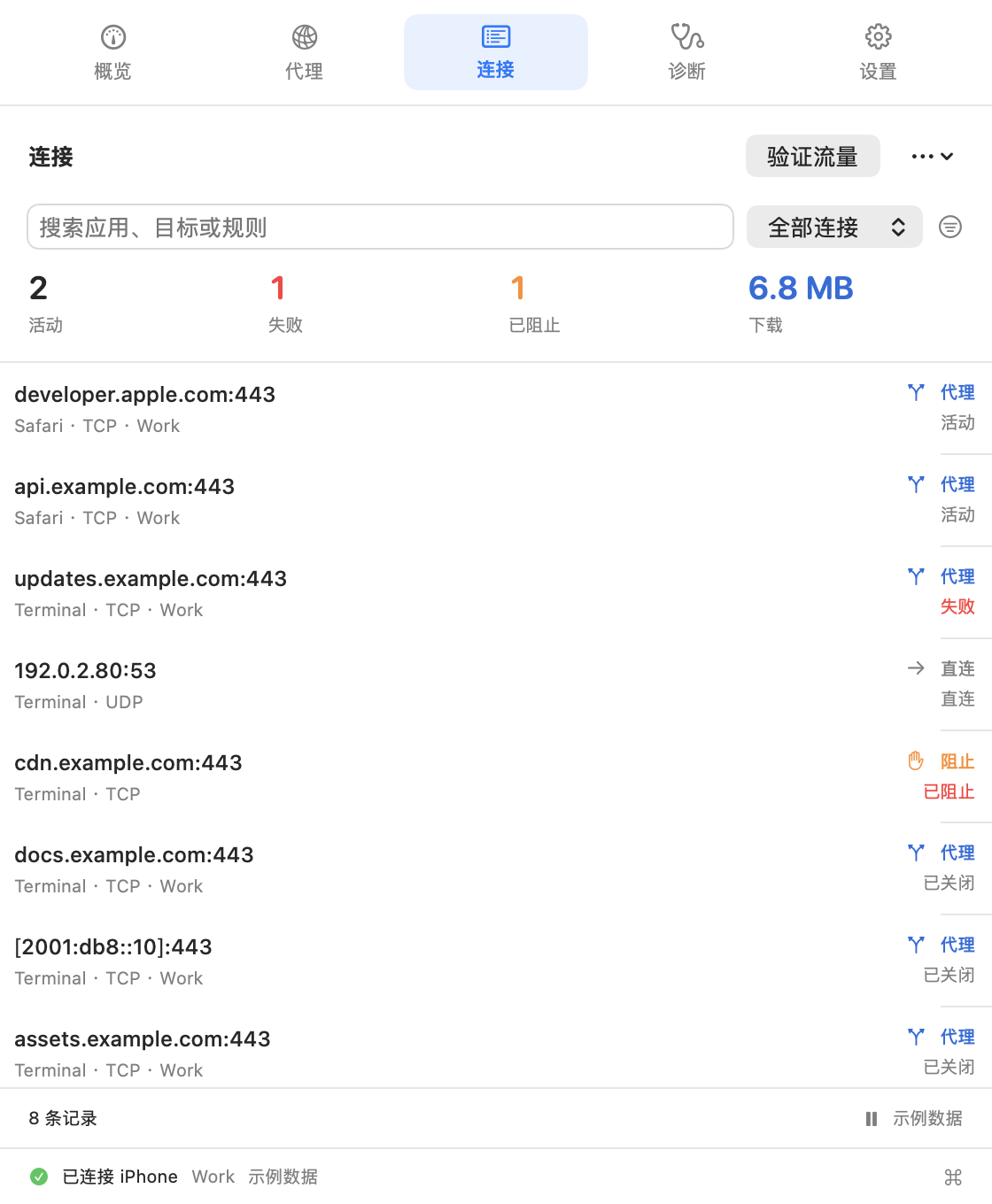Click proxy fork icon on developer.apple.com row
The width and height of the screenshot is (992, 1204).
click(916, 392)
